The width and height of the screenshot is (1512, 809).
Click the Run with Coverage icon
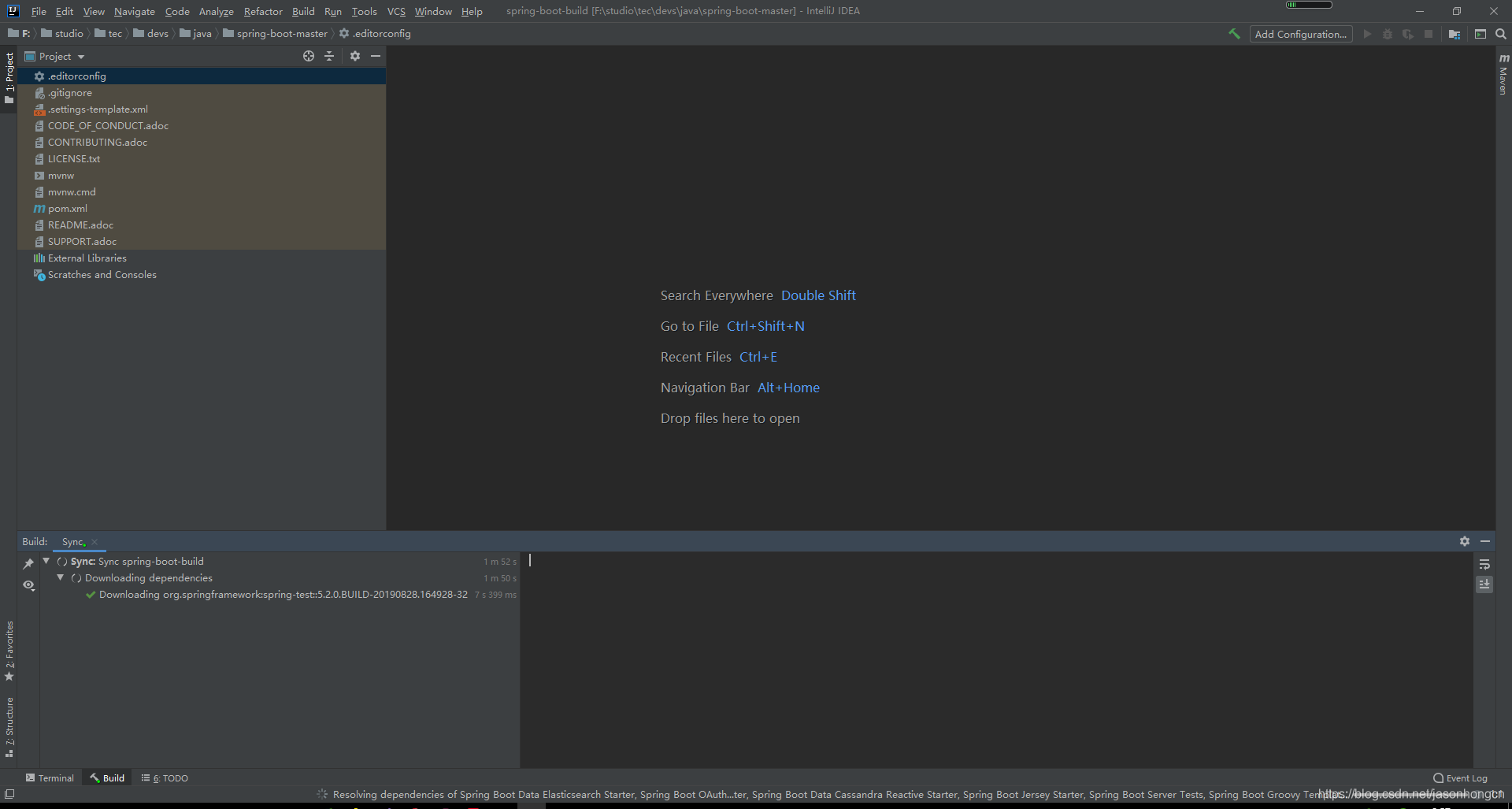(x=1408, y=34)
